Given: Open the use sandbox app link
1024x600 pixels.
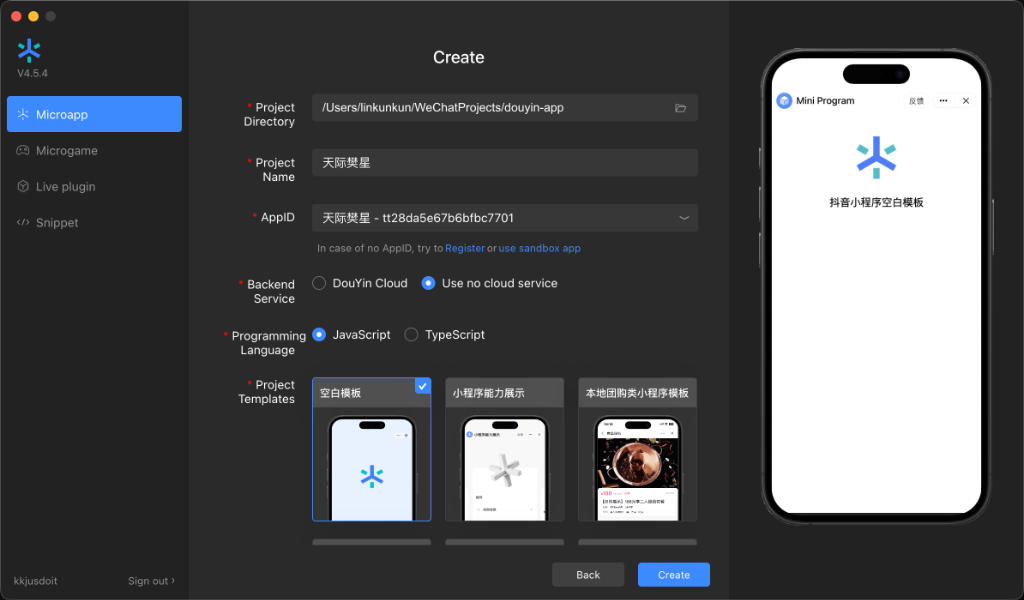Looking at the screenshot, I should coord(539,248).
